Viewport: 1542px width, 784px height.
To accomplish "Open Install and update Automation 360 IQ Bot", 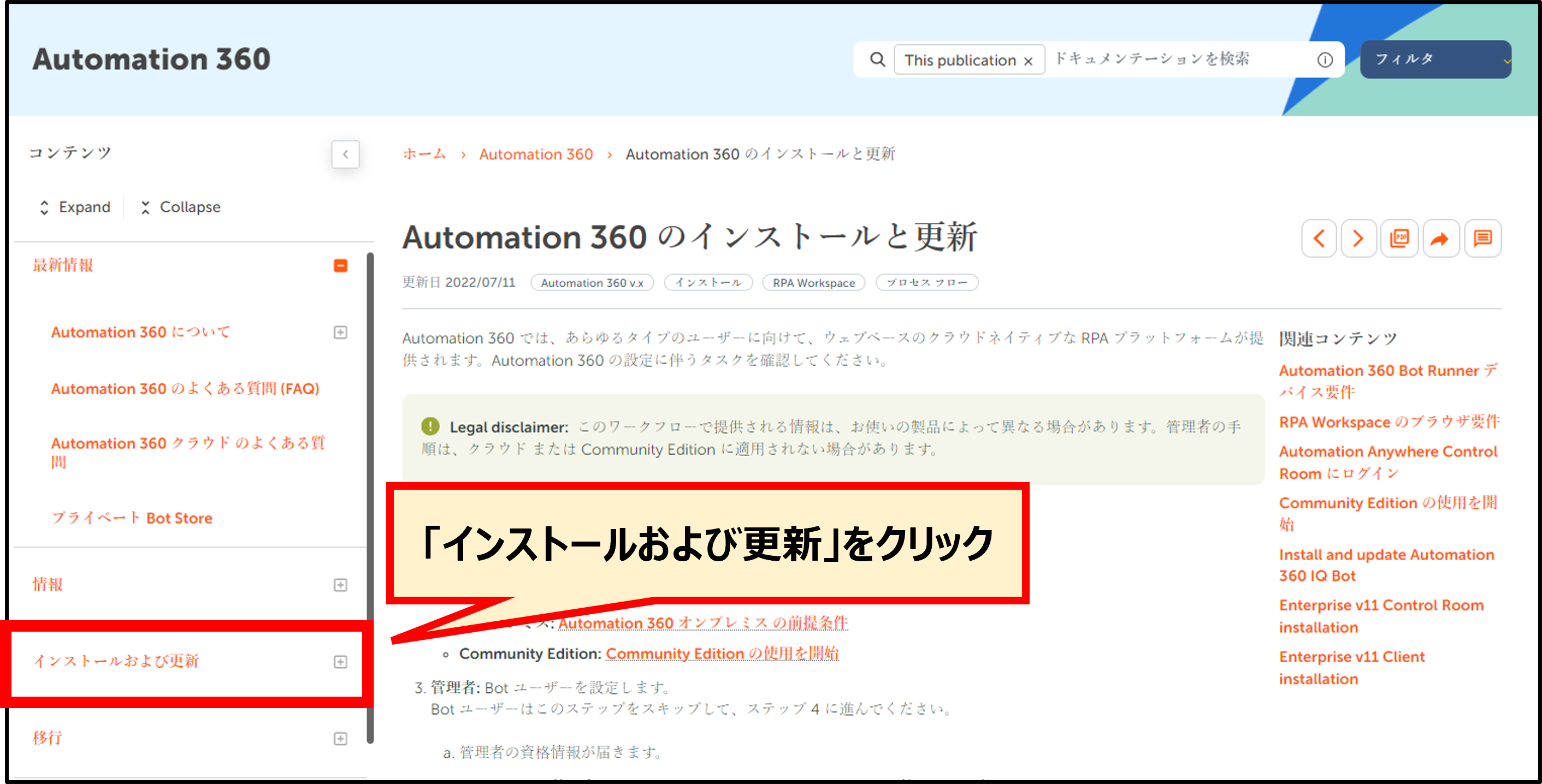I will click(1386, 565).
